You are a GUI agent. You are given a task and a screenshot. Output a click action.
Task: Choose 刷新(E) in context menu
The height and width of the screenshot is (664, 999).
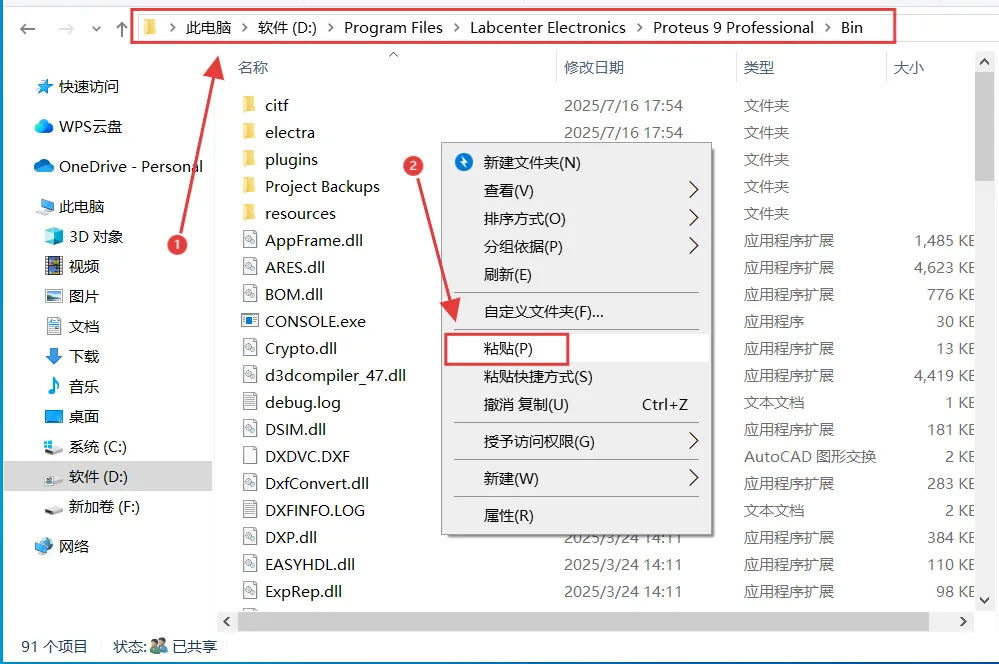coord(577,275)
